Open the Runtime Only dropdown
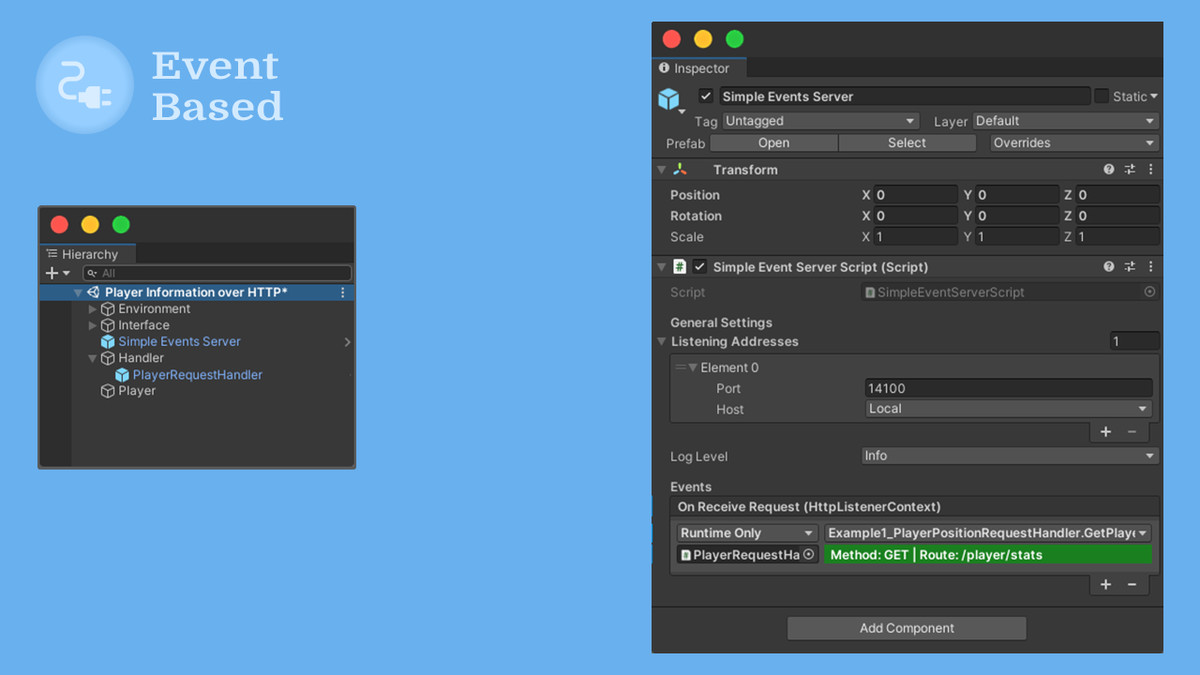The height and width of the screenshot is (675, 1200). coord(748,533)
